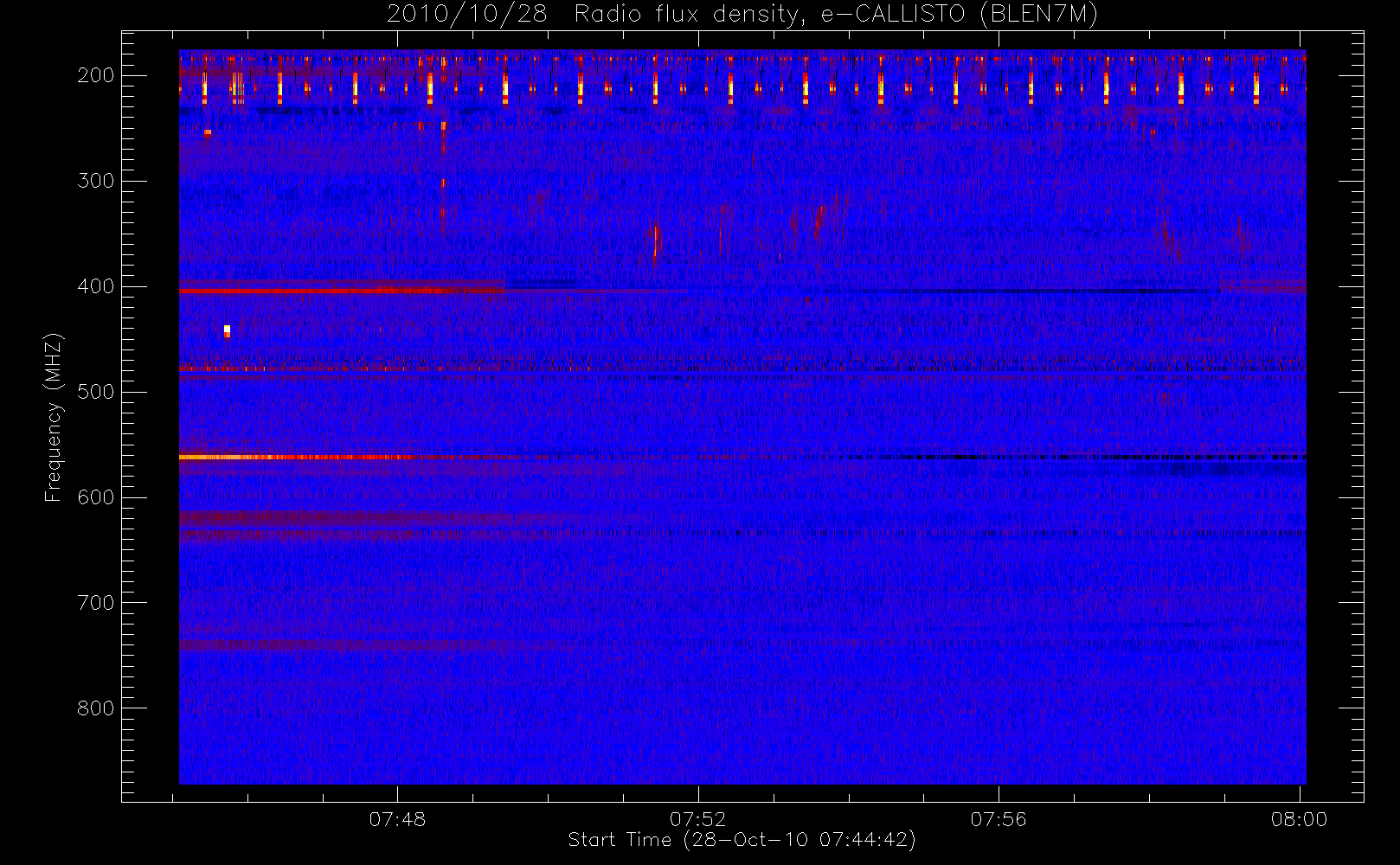This screenshot has height=865, width=1400.
Task: Click the 700 frequency tick label
Action: (x=96, y=603)
